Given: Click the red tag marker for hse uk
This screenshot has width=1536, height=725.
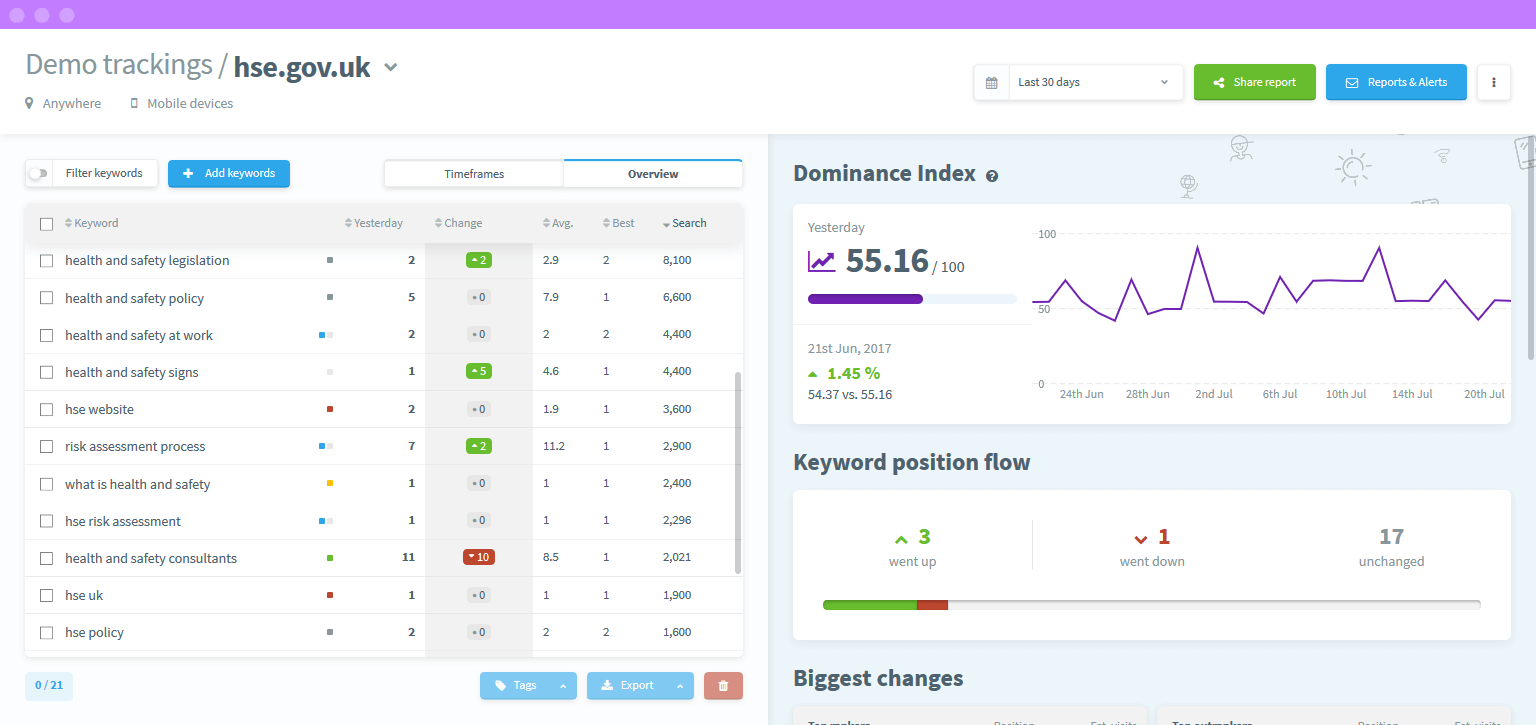Looking at the screenshot, I should pyautogui.click(x=330, y=595).
